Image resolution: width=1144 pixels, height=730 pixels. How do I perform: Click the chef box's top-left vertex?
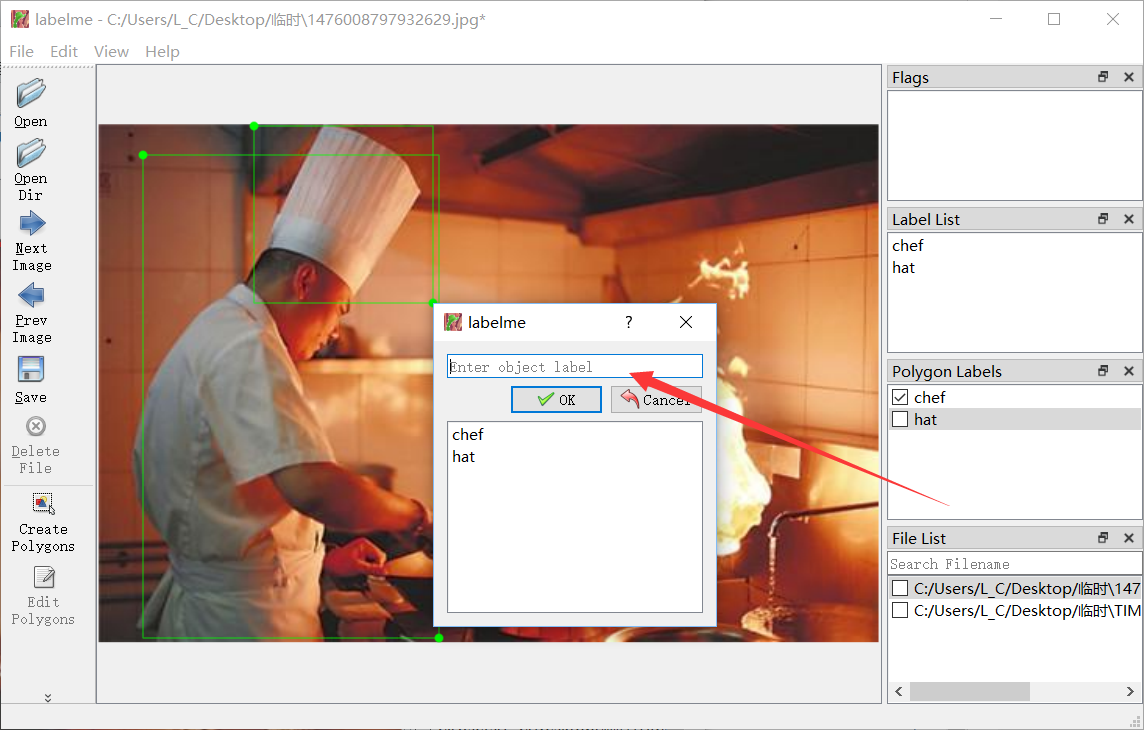(143, 155)
